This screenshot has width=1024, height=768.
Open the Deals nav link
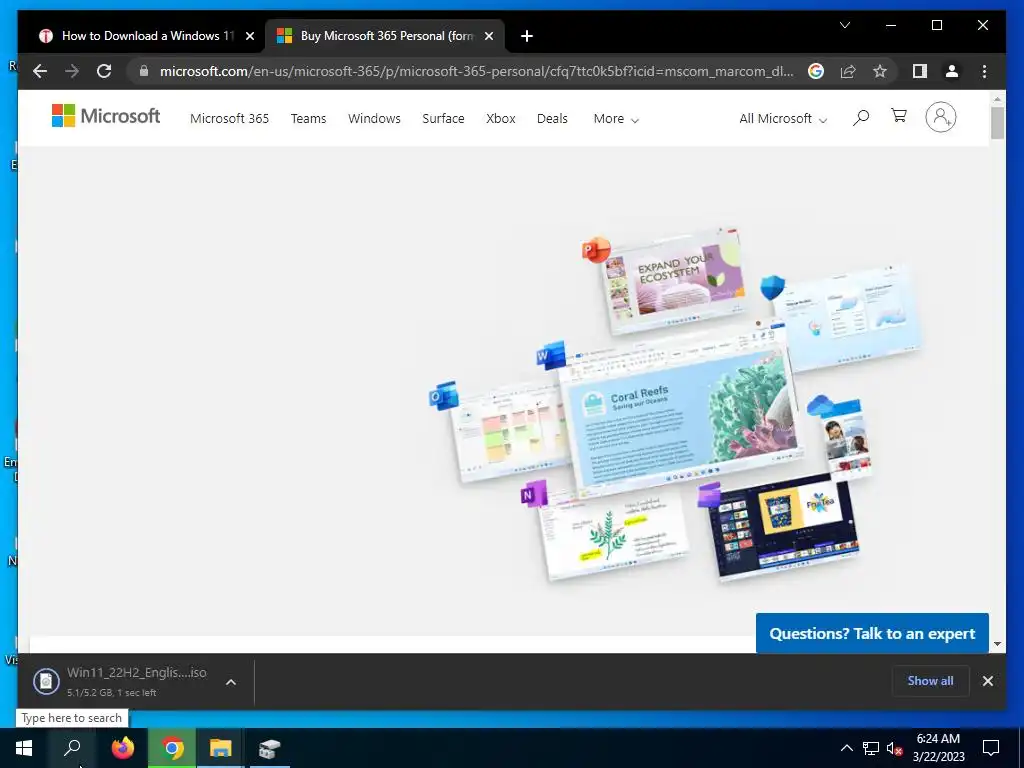pyautogui.click(x=552, y=118)
